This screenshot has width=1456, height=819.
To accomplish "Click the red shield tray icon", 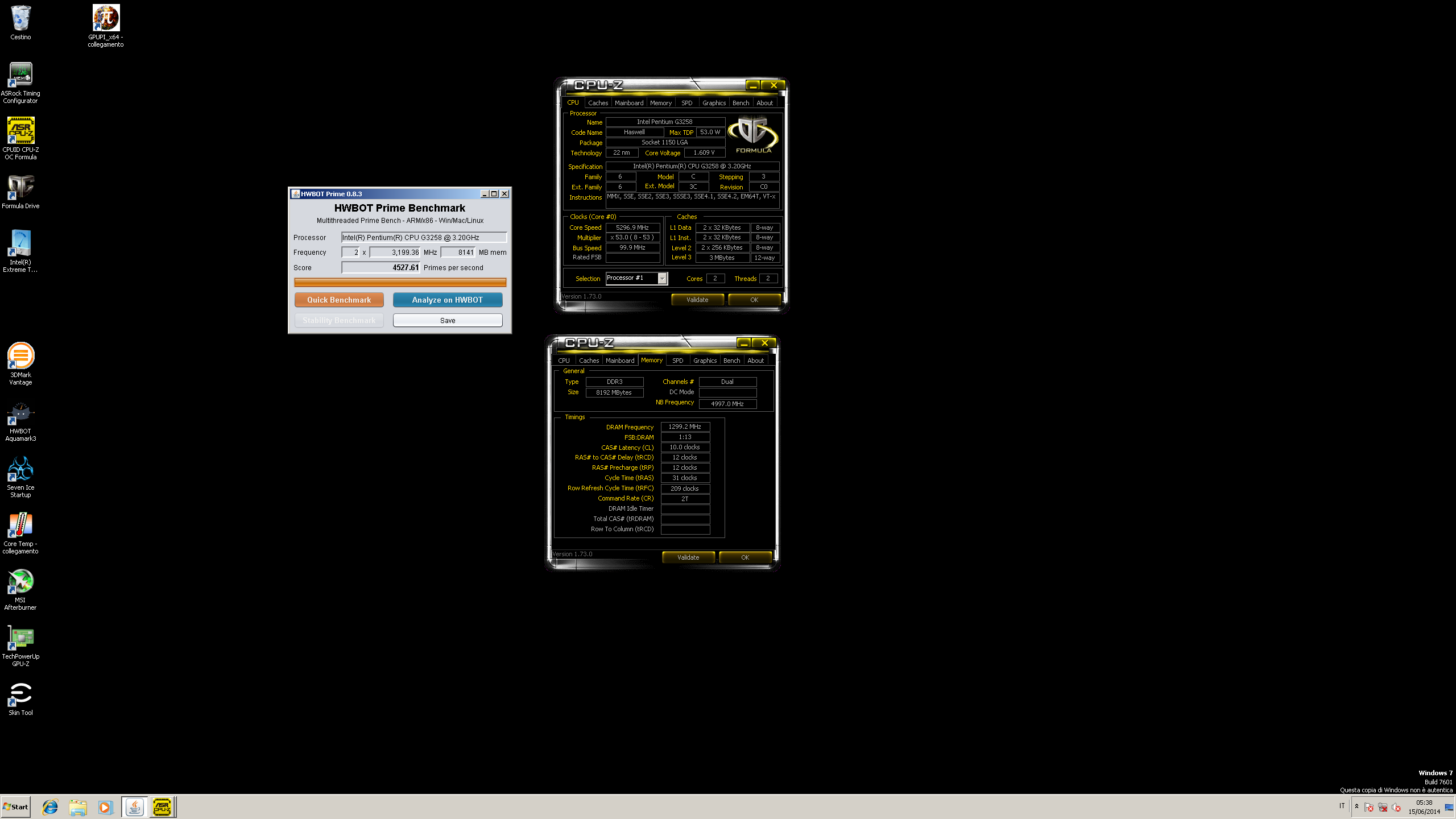I will point(1369,807).
